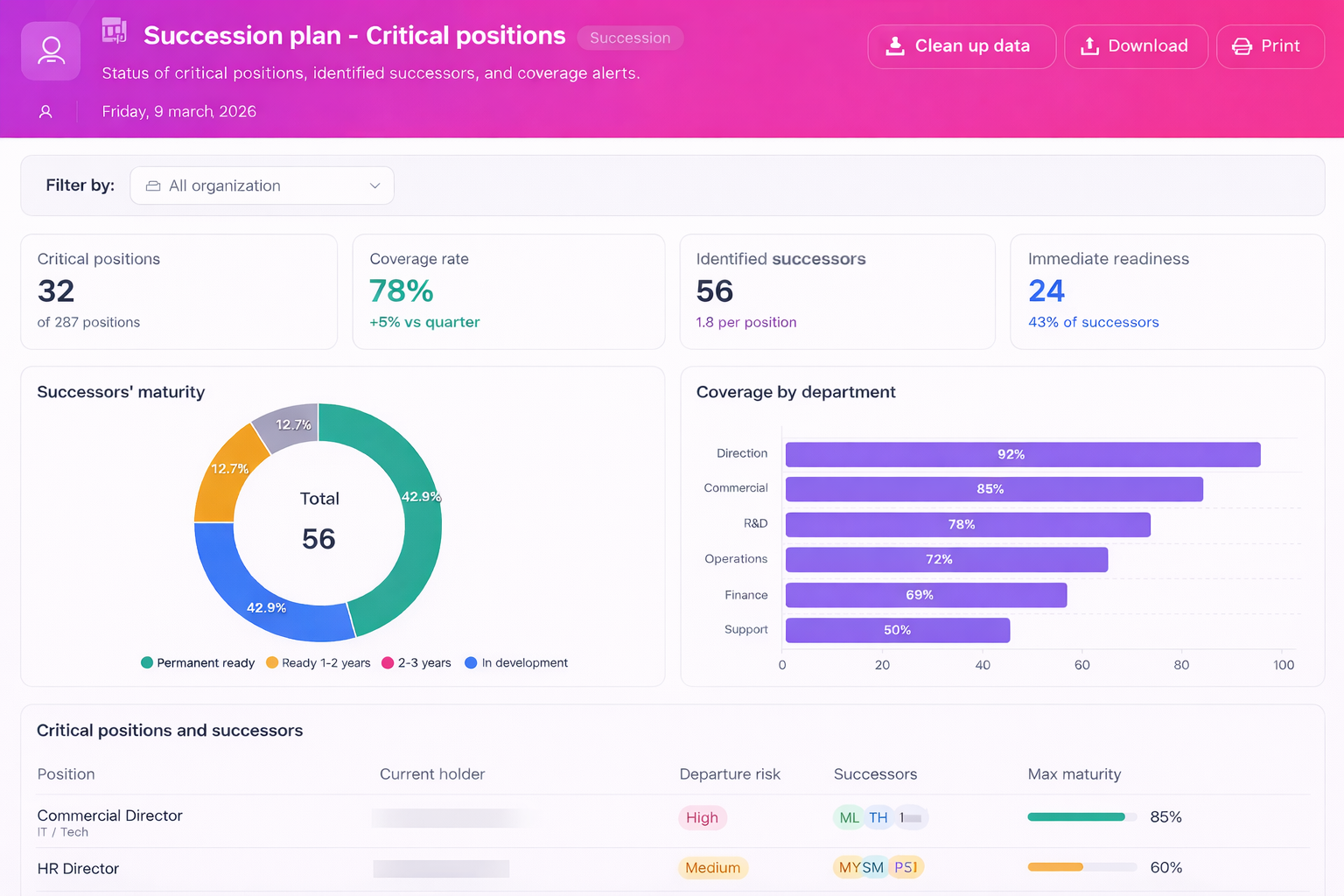
Task: Toggle Ready 1-2 years legend series
Action: point(318,663)
